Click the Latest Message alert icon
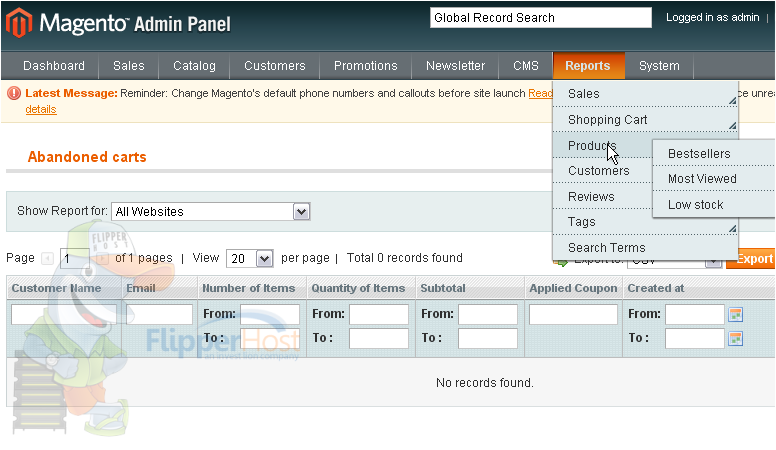This screenshot has width=776, height=450. [14, 93]
